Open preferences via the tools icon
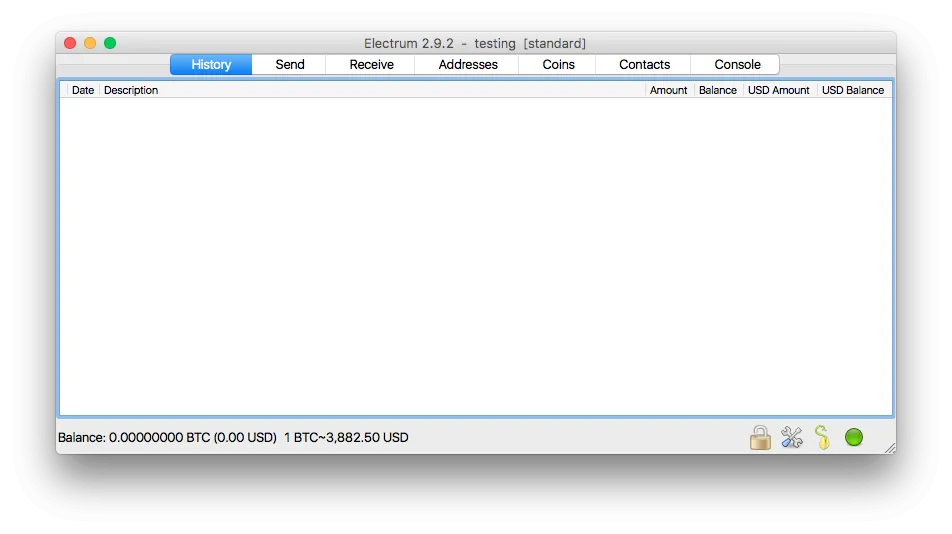 coord(792,438)
